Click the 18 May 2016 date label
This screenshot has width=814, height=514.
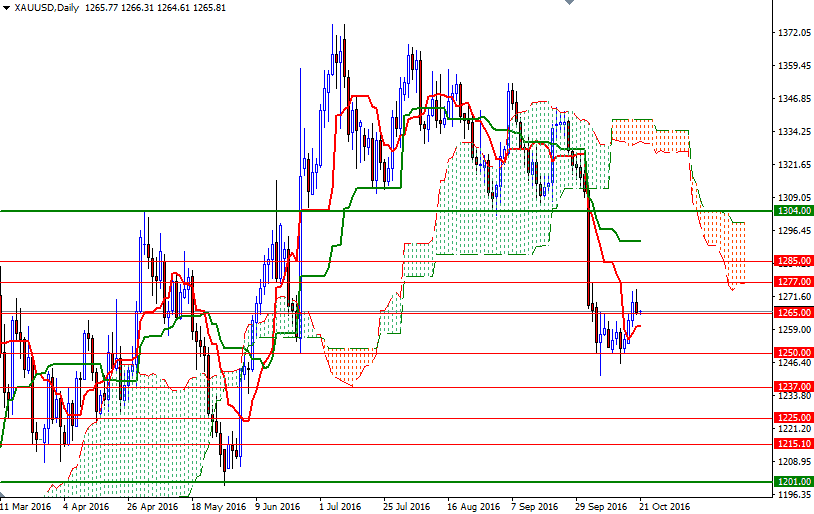(218, 506)
